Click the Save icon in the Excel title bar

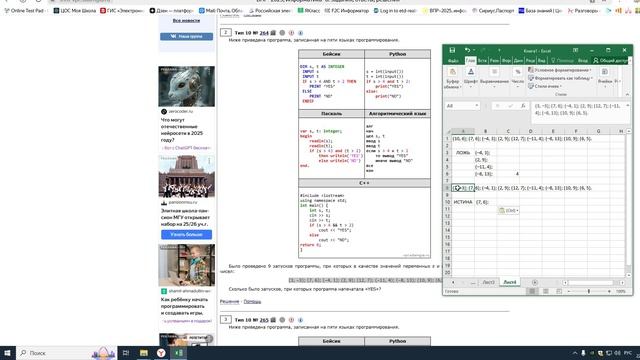(452, 50)
